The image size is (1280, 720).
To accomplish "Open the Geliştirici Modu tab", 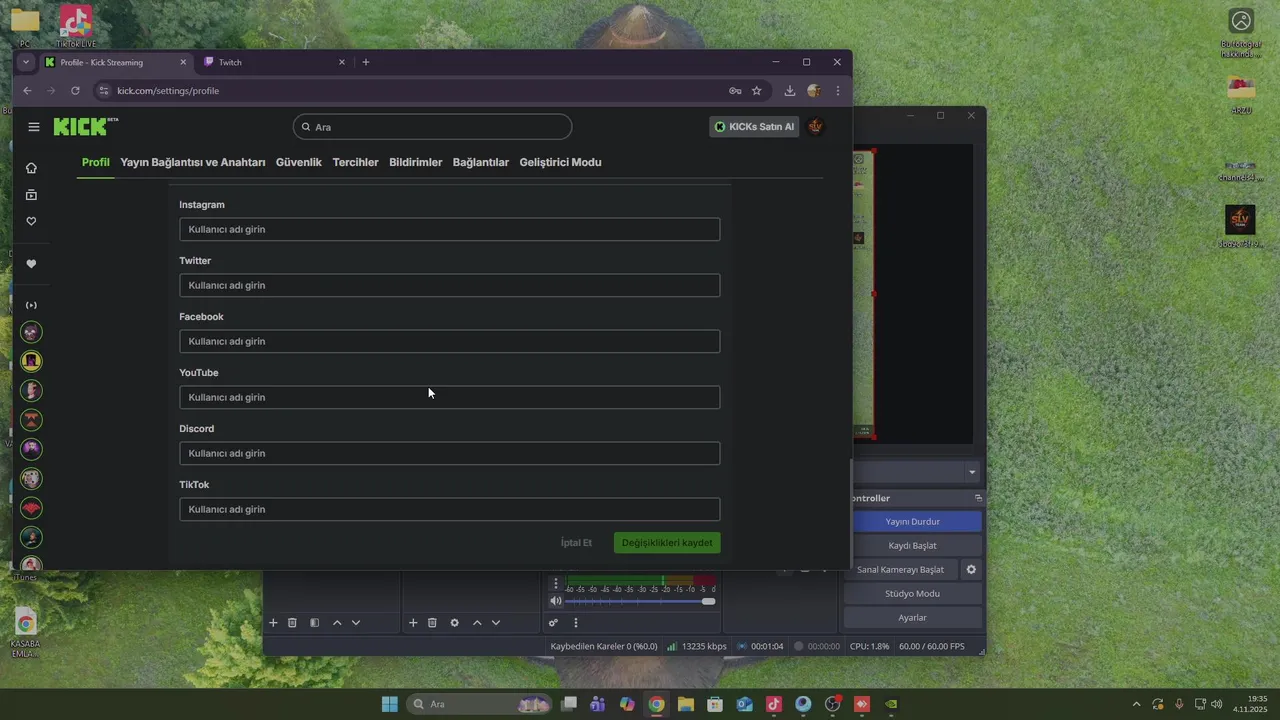I will click(x=561, y=162).
